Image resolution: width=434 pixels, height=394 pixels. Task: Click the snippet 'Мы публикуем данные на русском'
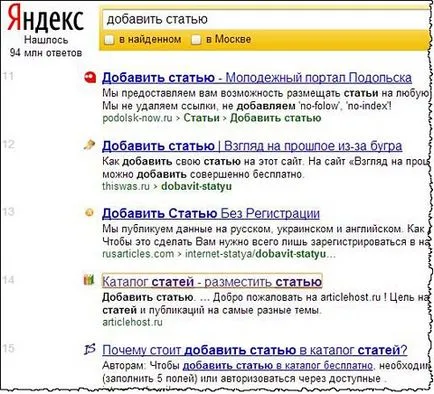coord(186,229)
